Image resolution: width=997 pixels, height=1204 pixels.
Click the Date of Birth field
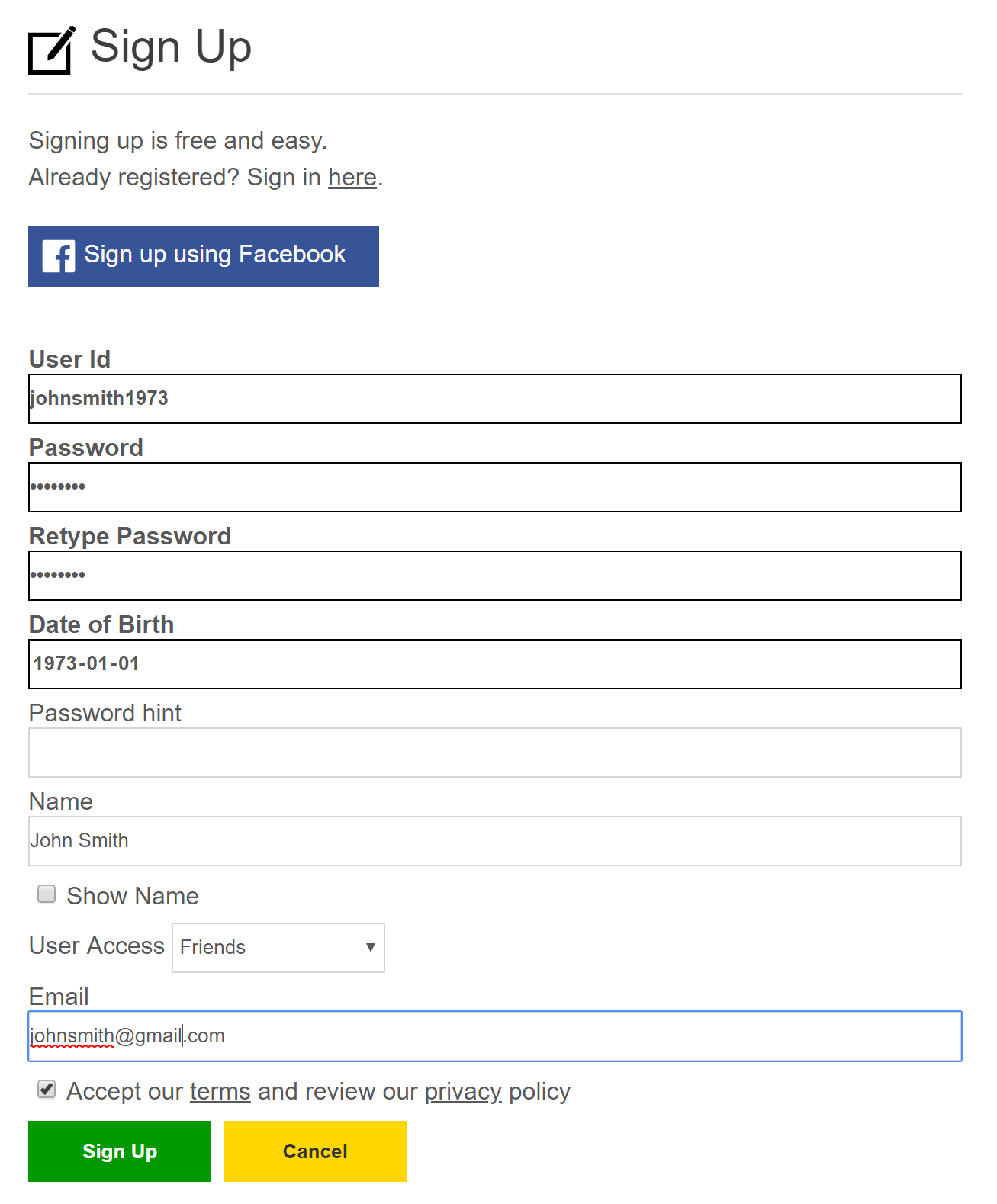(x=495, y=664)
